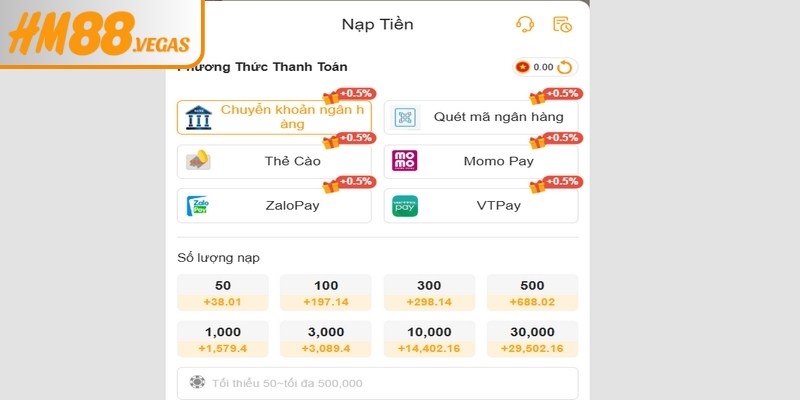Choose Thẻ Cào payment method
Viewport: 800px width, 400px height.
tap(274, 161)
